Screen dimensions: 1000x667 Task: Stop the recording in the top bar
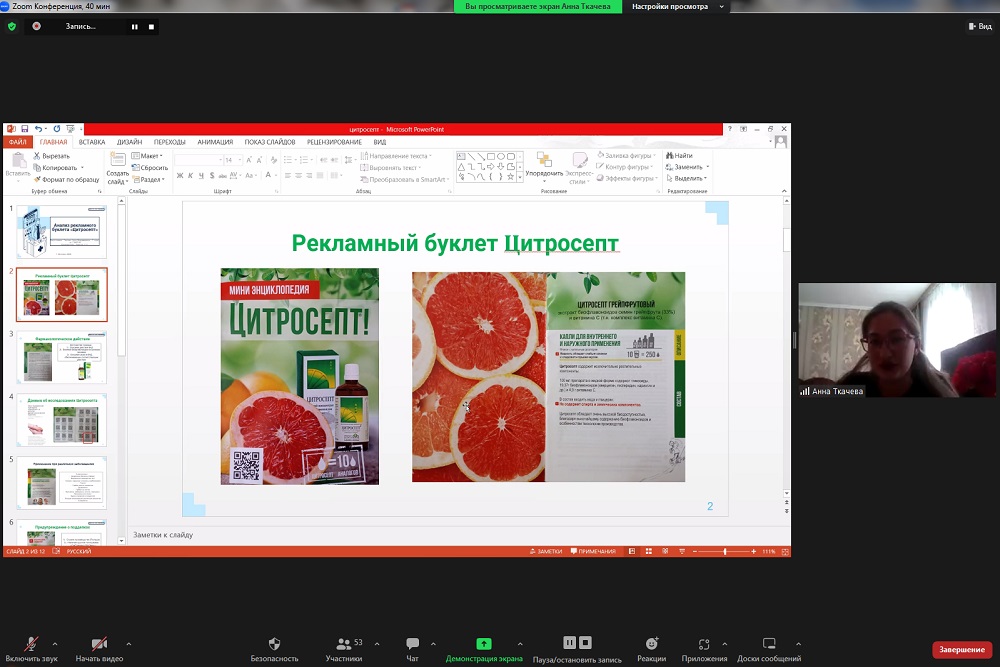151,27
